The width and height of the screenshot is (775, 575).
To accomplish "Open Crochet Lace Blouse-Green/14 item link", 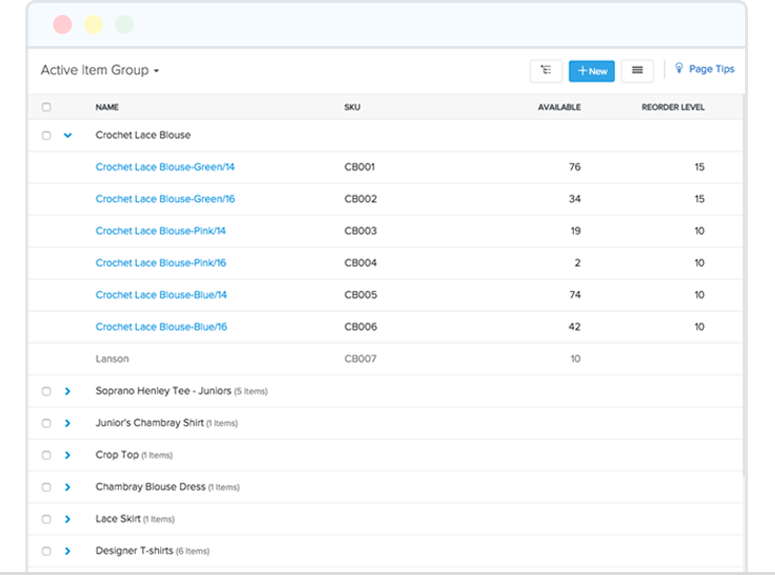I will 165,167.
